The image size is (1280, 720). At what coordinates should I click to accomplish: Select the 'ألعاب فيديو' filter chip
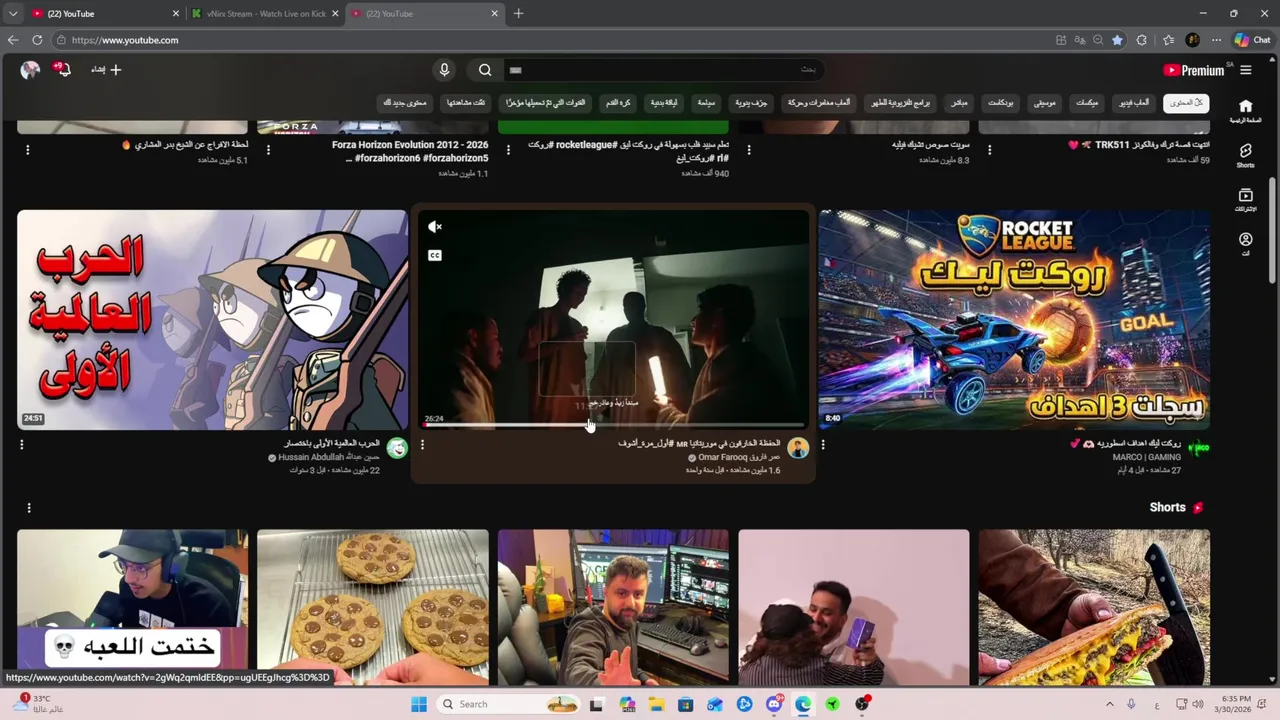[x=1134, y=103]
